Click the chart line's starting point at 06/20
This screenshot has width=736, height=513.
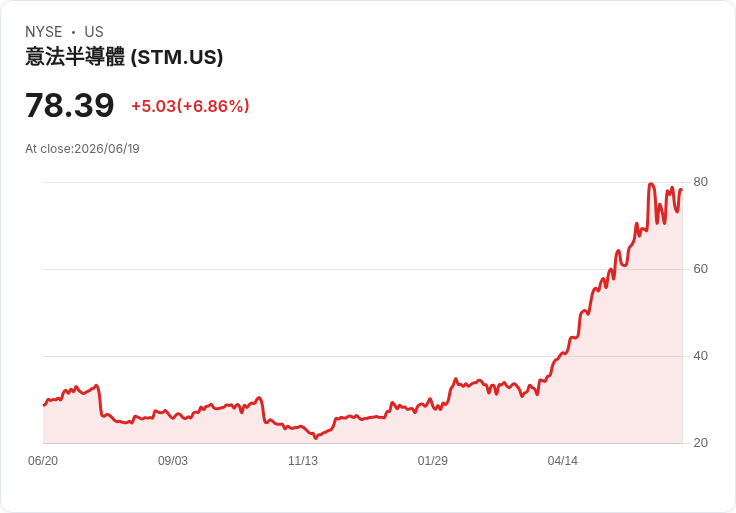pos(44,405)
